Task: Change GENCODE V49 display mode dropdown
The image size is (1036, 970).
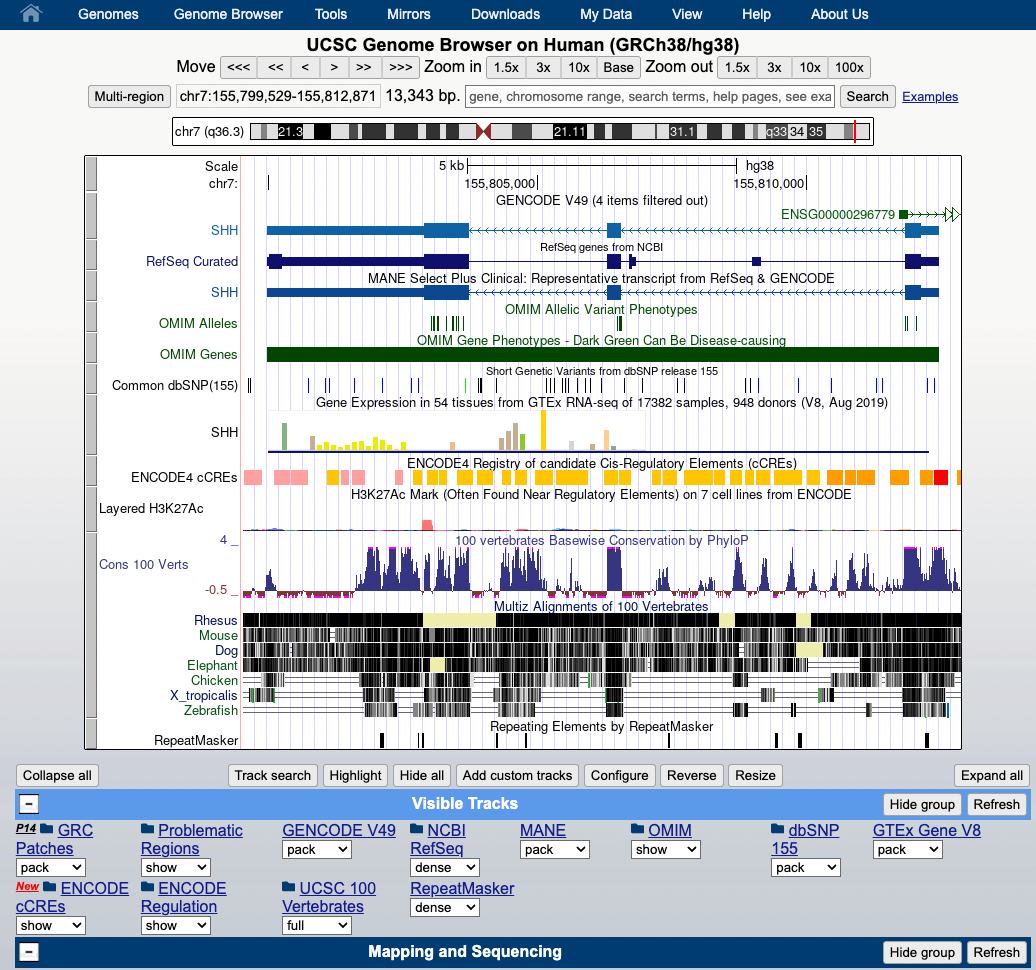Action: pos(316,849)
